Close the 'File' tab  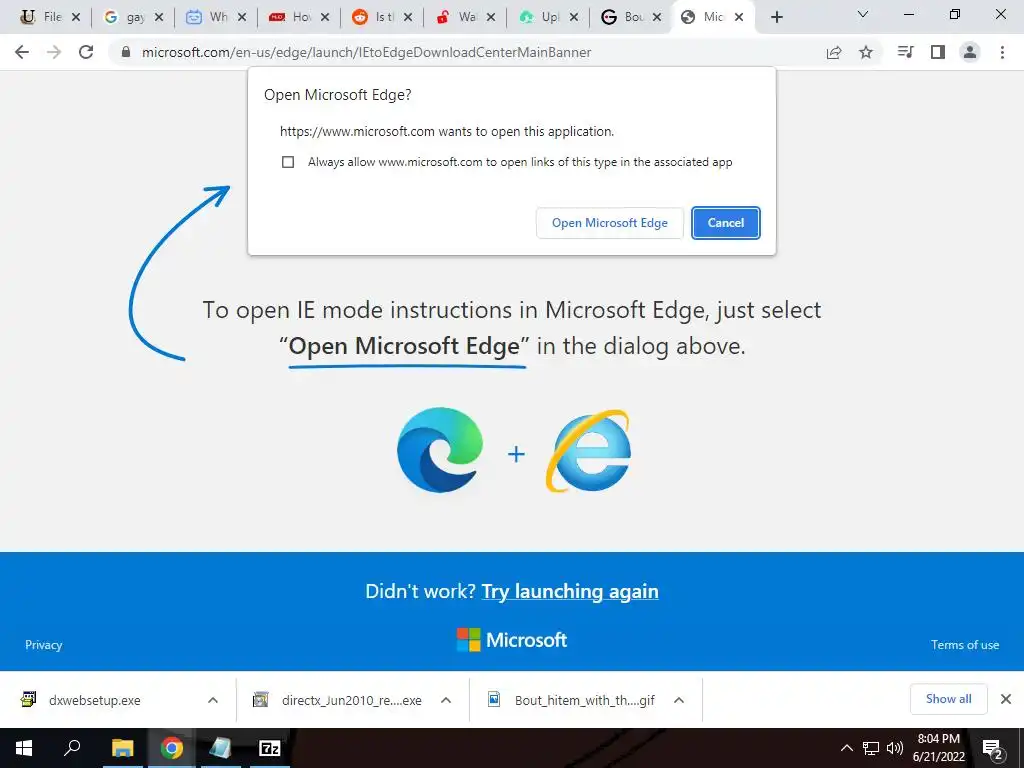coord(76,18)
